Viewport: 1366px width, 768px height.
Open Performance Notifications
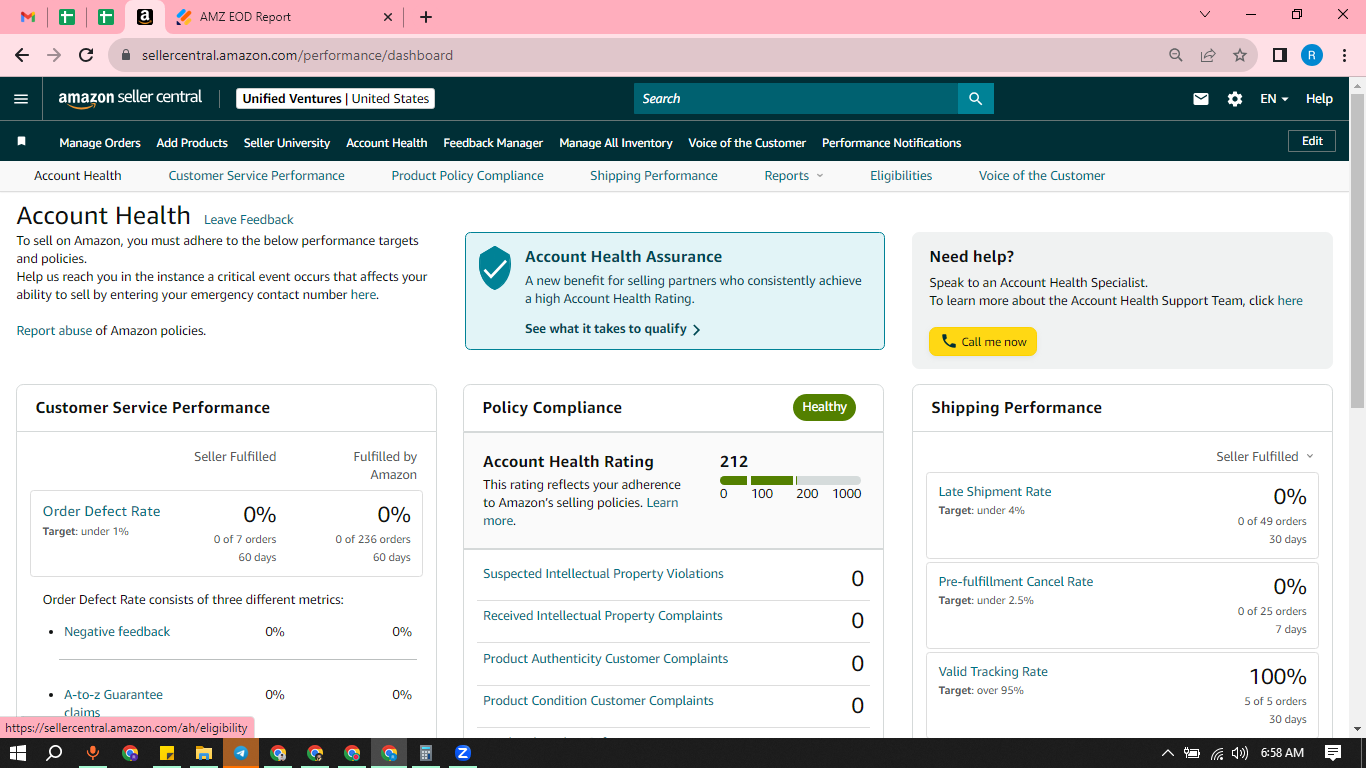[x=891, y=143]
